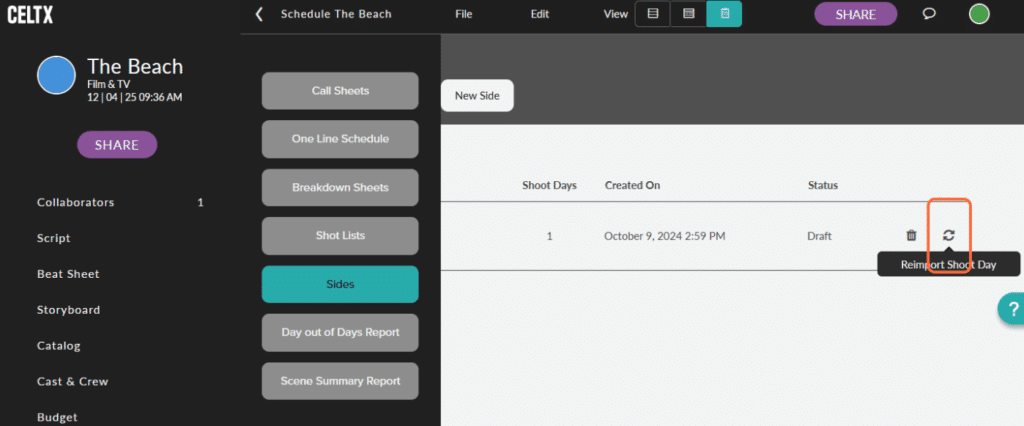
Task: Select the second View layout icon
Action: pyautogui.click(x=688, y=13)
